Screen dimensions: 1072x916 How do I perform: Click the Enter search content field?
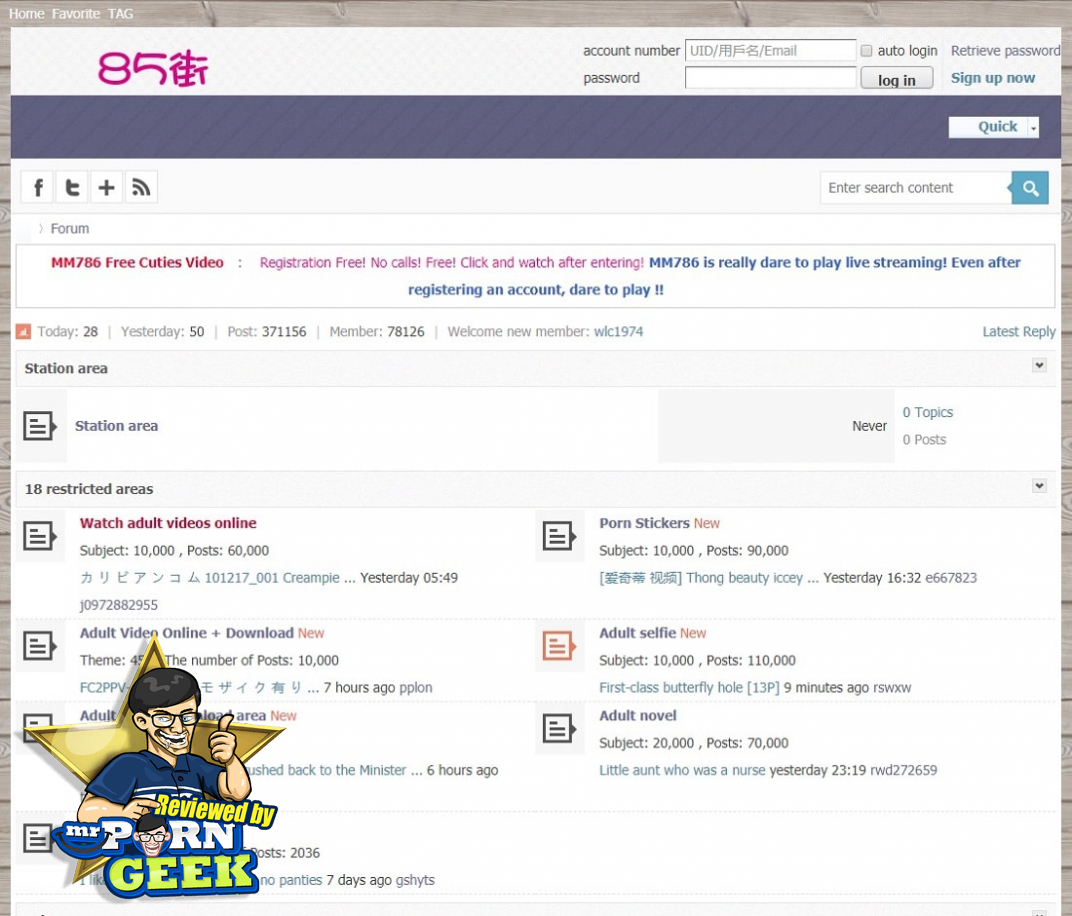click(914, 188)
